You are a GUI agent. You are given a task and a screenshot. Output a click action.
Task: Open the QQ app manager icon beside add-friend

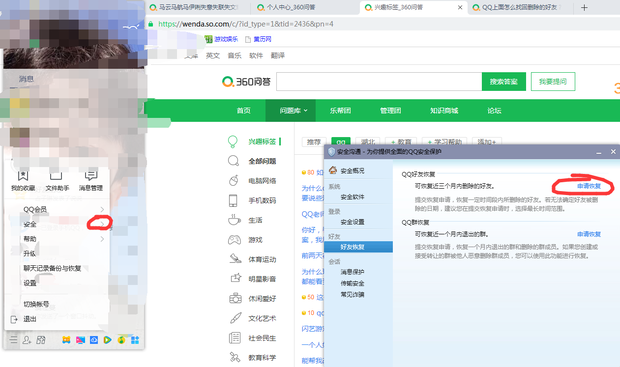[41, 340]
